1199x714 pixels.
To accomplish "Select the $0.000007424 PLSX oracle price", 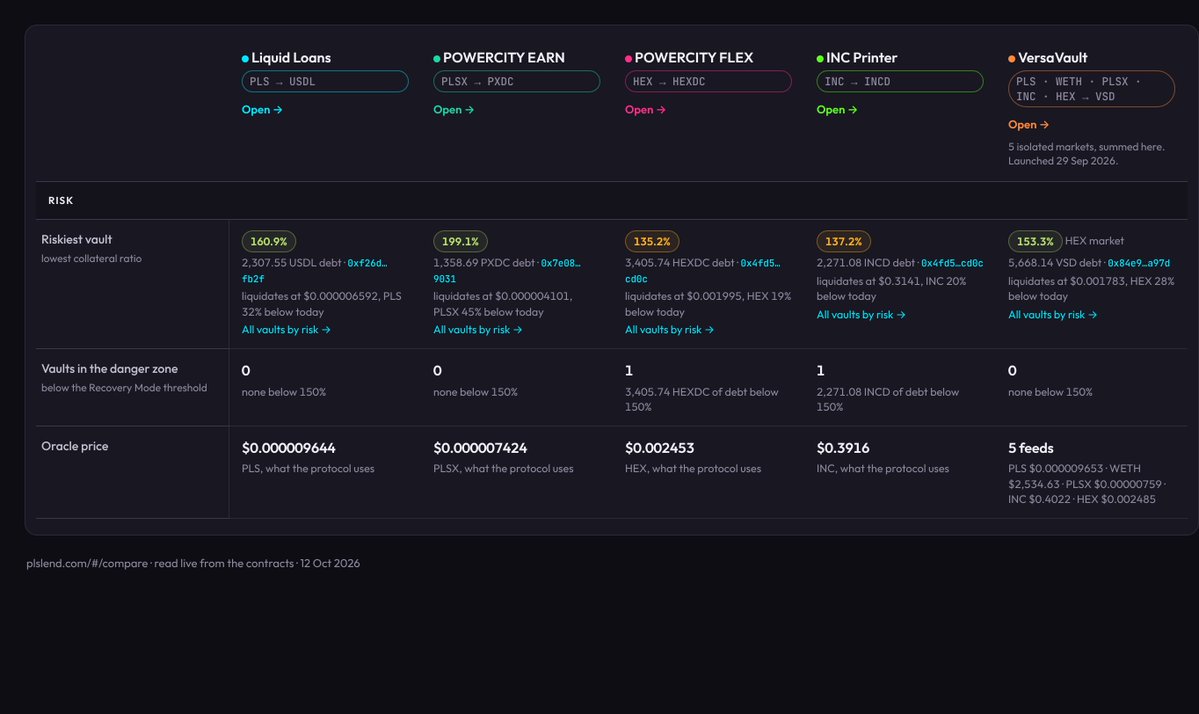I will (x=480, y=448).
